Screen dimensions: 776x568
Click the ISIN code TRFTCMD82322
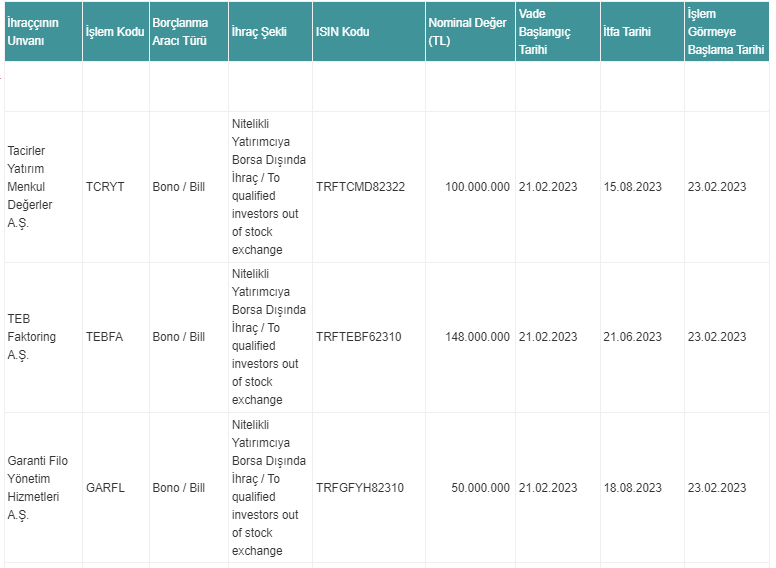click(x=360, y=187)
